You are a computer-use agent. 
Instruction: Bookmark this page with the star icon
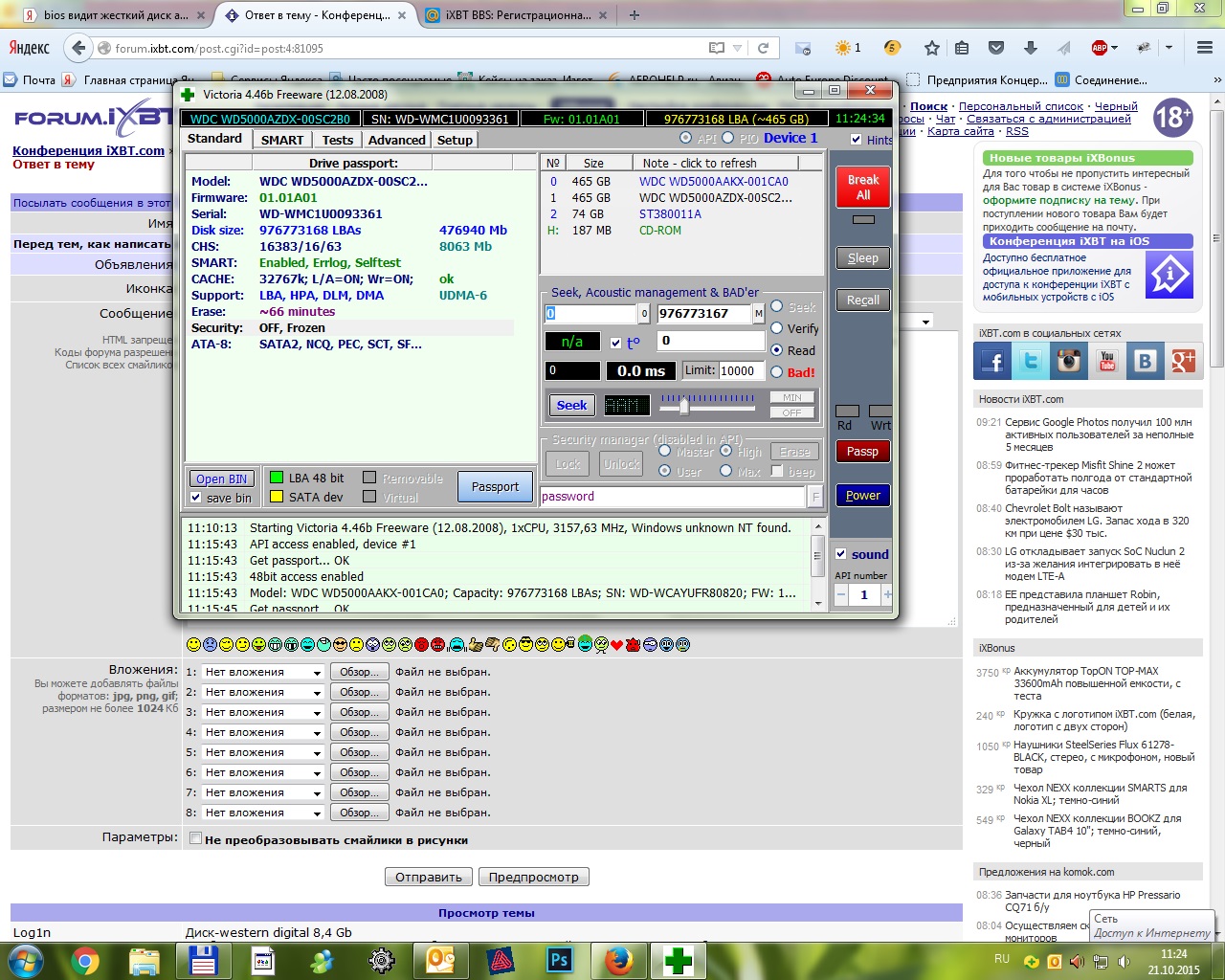(x=931, y=48)
